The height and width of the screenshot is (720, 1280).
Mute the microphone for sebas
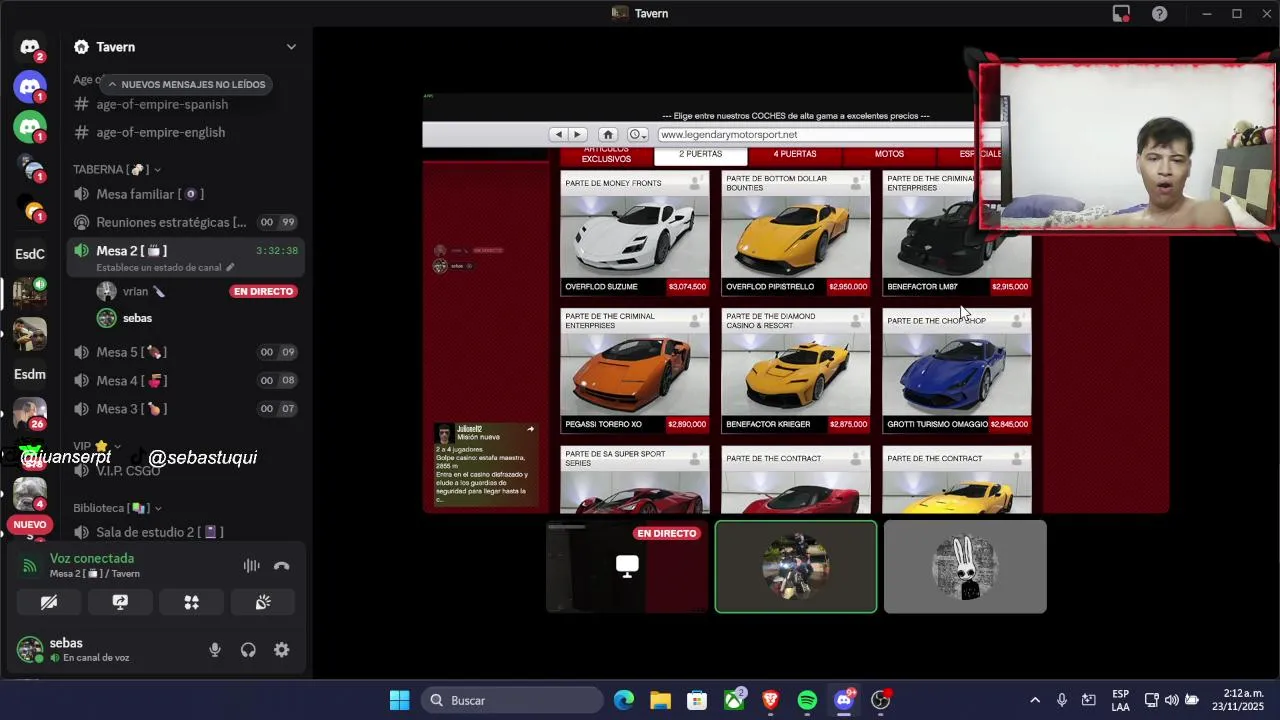click(215, 650)
